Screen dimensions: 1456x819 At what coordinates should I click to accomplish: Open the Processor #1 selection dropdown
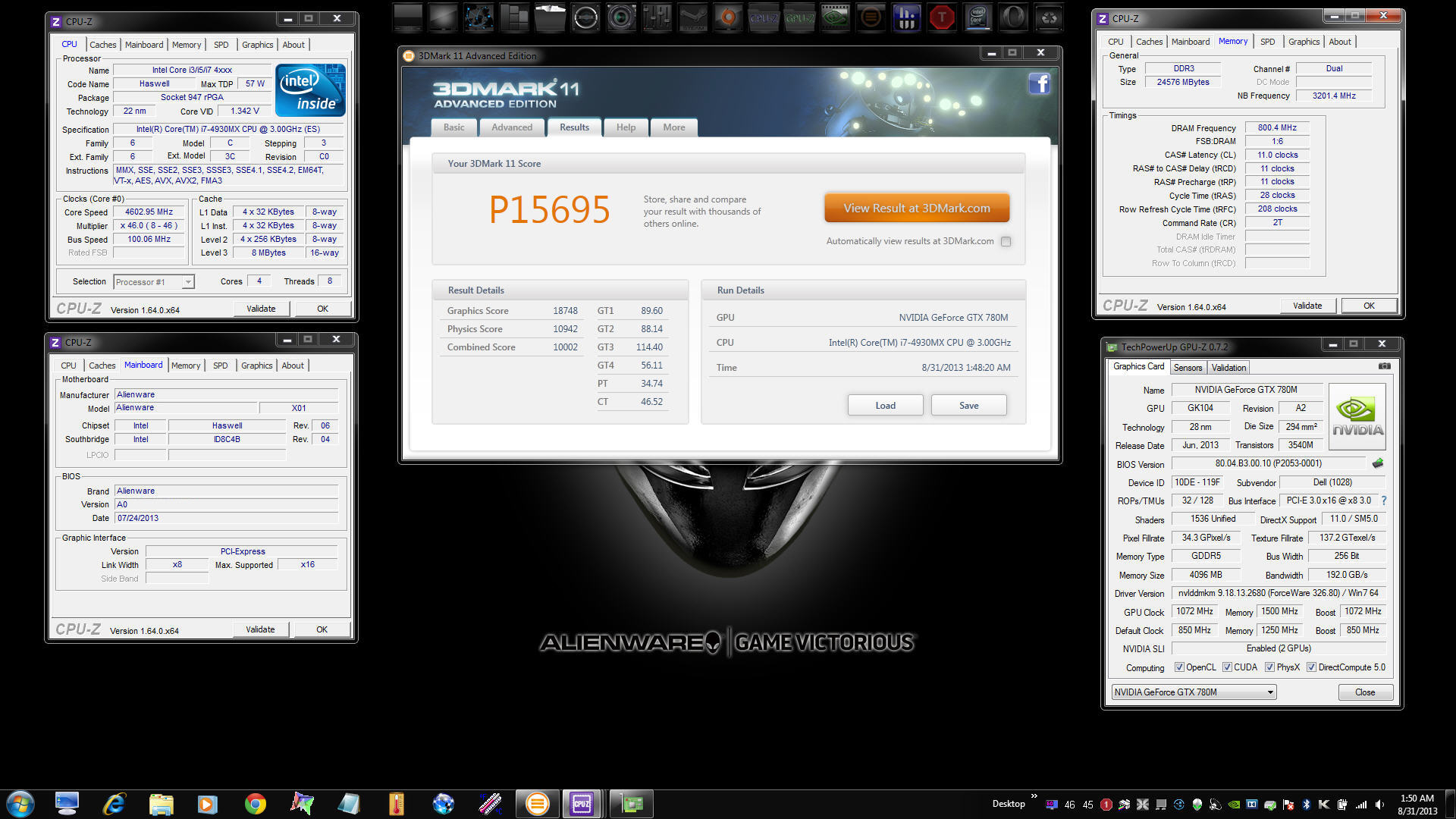154,282
